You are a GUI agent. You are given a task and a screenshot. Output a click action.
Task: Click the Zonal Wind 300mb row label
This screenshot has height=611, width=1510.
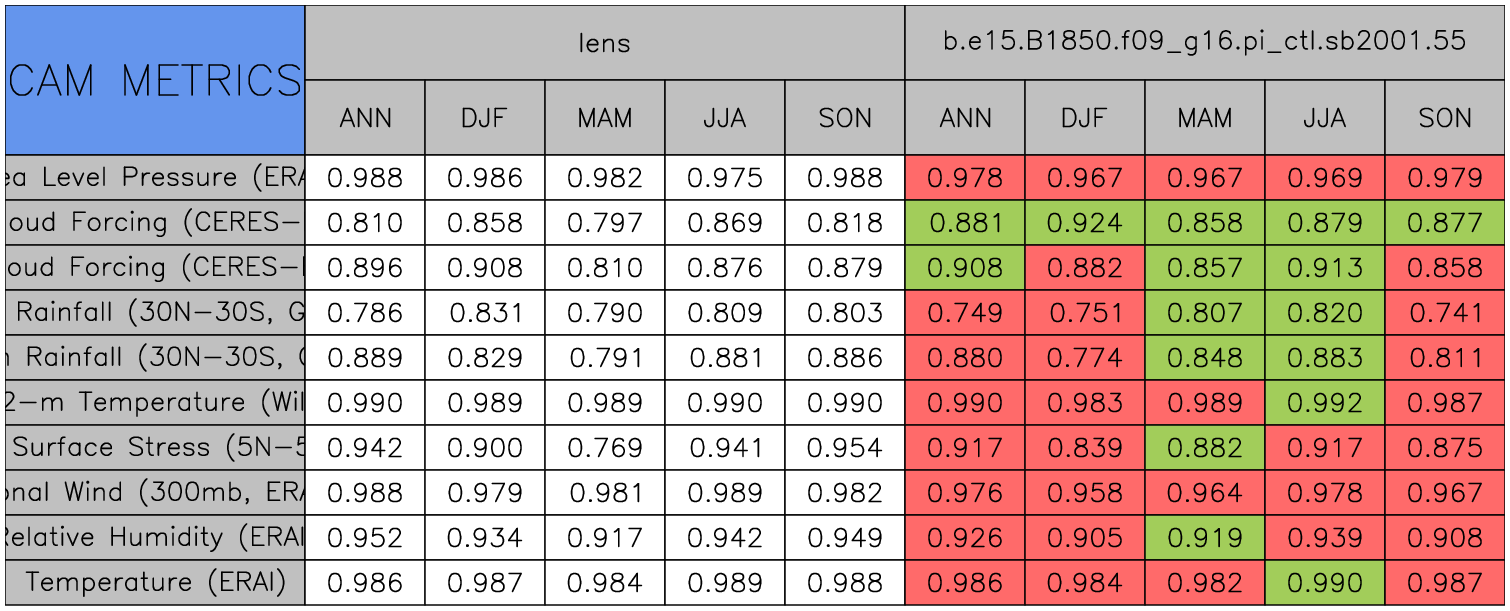pyautogui.click(x=155, y=493)
